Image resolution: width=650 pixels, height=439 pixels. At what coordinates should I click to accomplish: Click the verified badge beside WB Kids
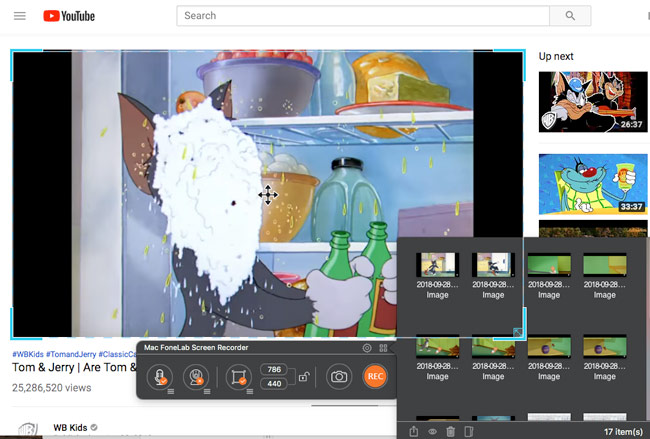pos(94,427)
